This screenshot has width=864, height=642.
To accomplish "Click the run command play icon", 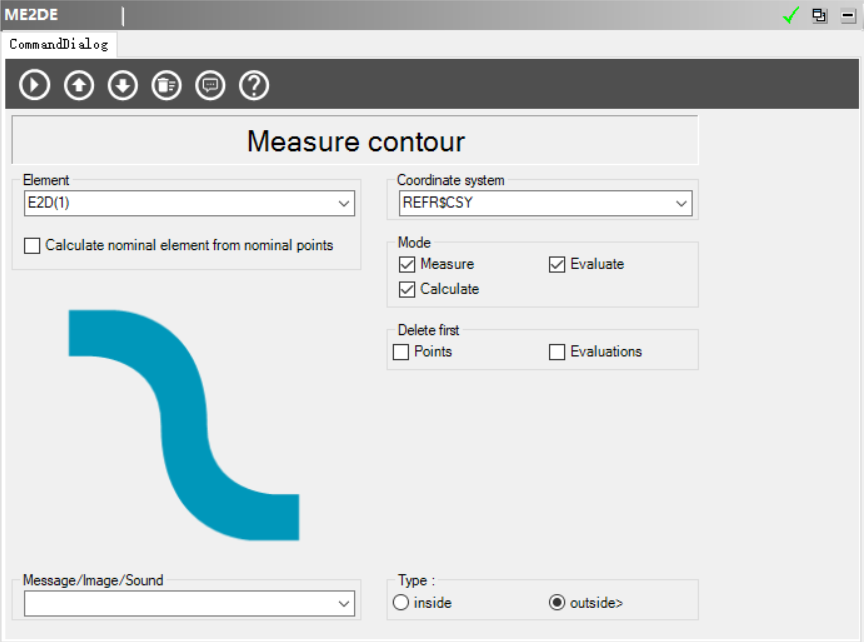I will click(x=35, y=86).
